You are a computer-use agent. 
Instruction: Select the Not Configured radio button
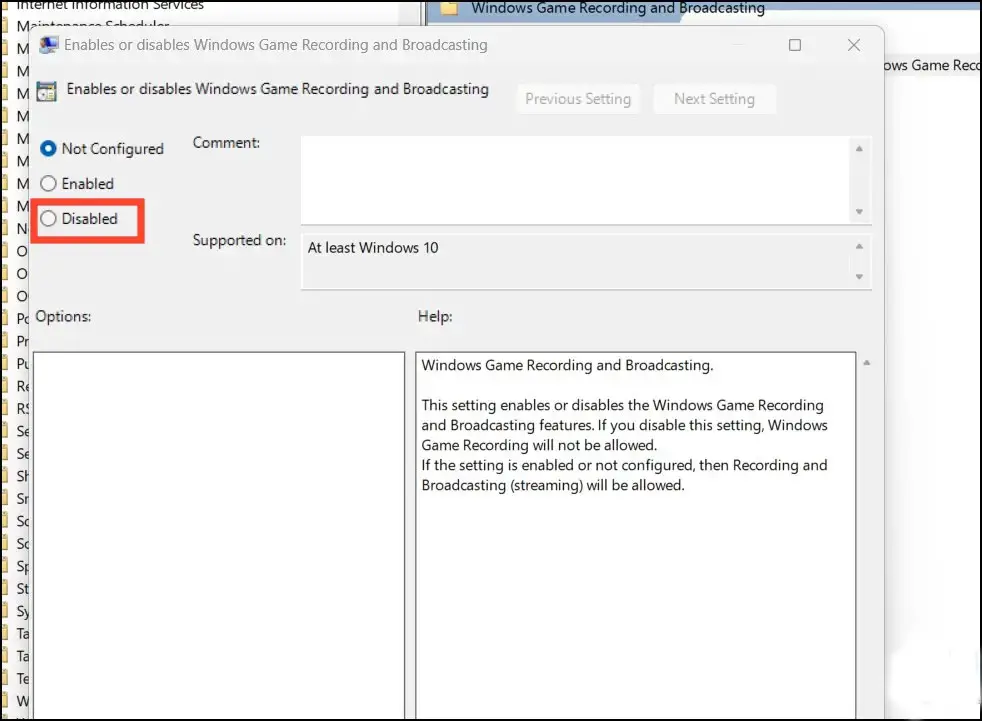pos(48,149)
